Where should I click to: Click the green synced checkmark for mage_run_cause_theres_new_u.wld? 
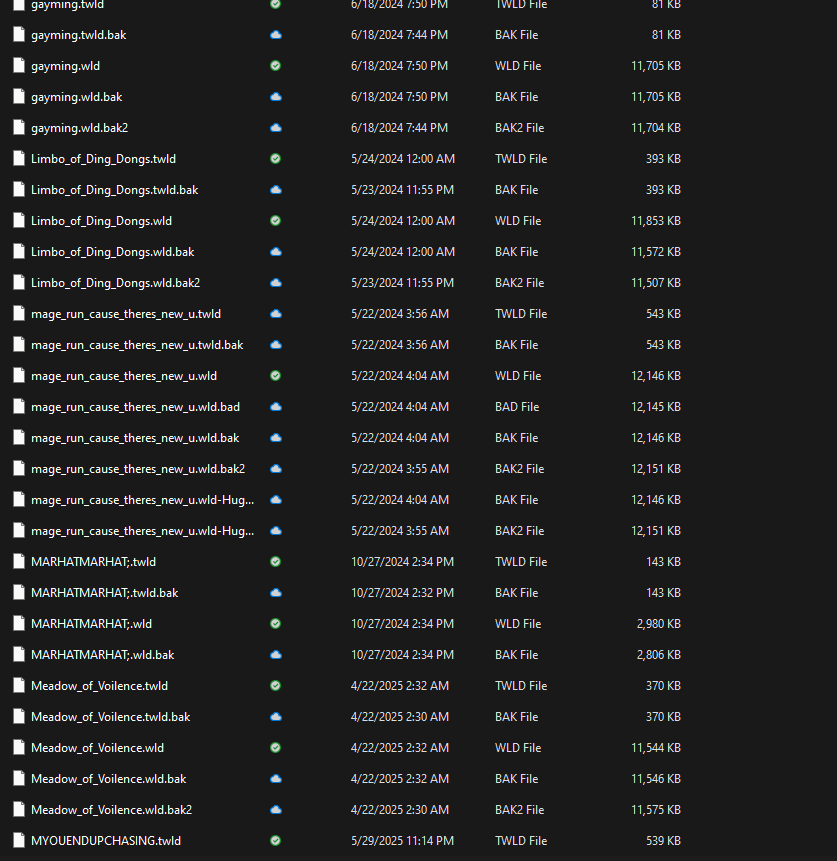[276, 376]
